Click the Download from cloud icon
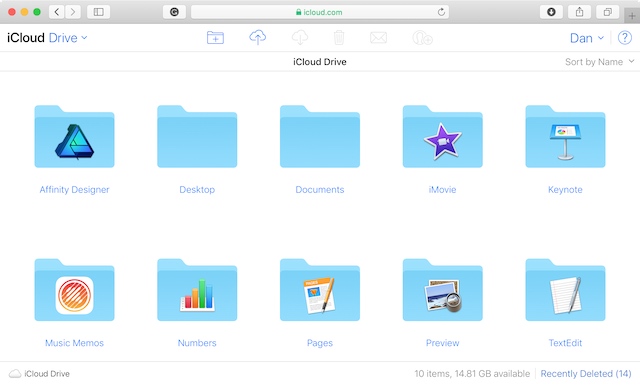The width and height of the screenshot is (640, 385). click(300, 37)
